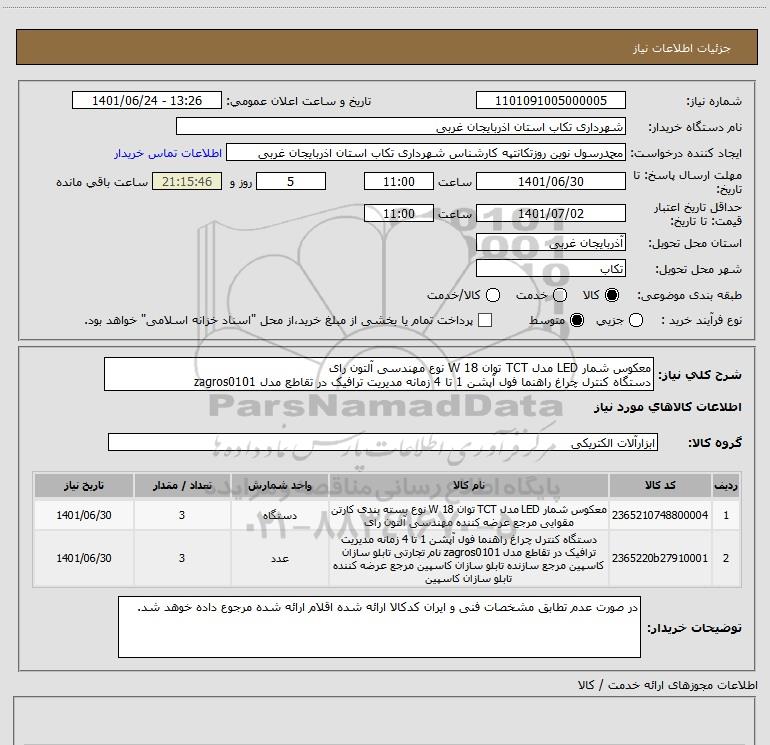770x745 pixels.
Task: Click the announcement date field 1401/06/24 - 13:26
Action: [147, 100]
